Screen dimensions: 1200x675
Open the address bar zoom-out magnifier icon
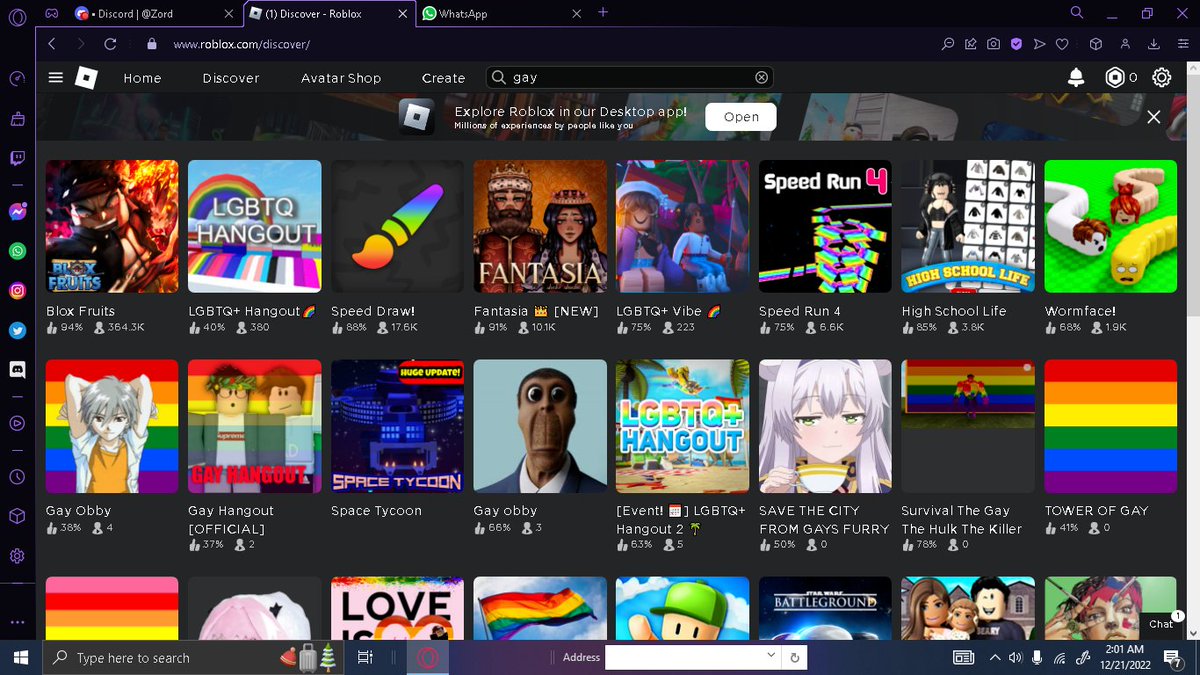(x=948, y=44)
